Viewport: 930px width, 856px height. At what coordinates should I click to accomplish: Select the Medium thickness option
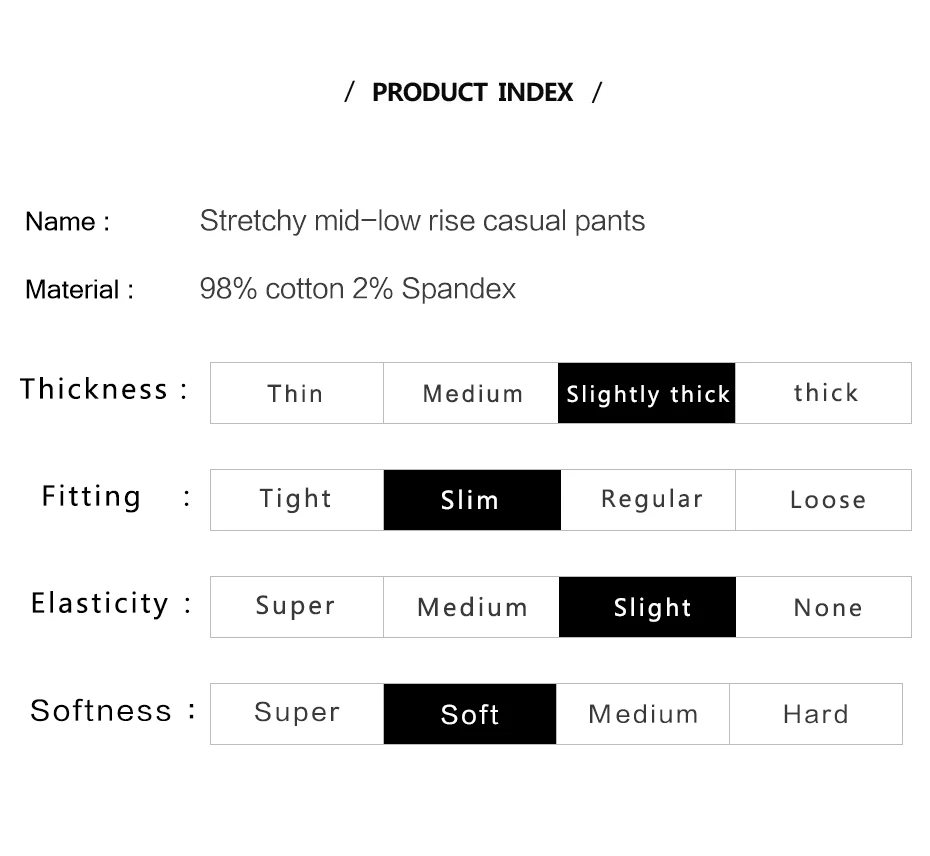point(471,393)
